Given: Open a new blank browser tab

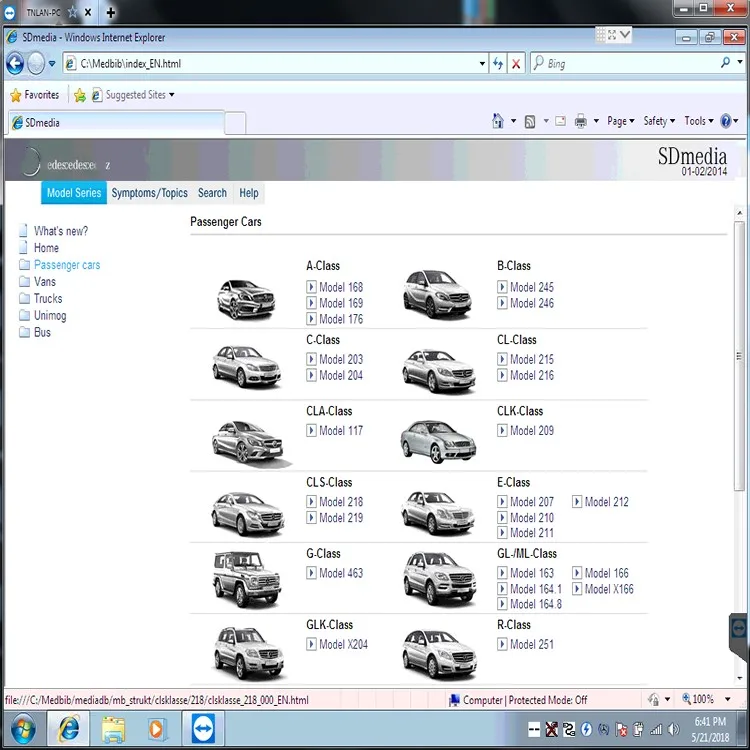Looking at the screenshot, I should pos(235,123).
